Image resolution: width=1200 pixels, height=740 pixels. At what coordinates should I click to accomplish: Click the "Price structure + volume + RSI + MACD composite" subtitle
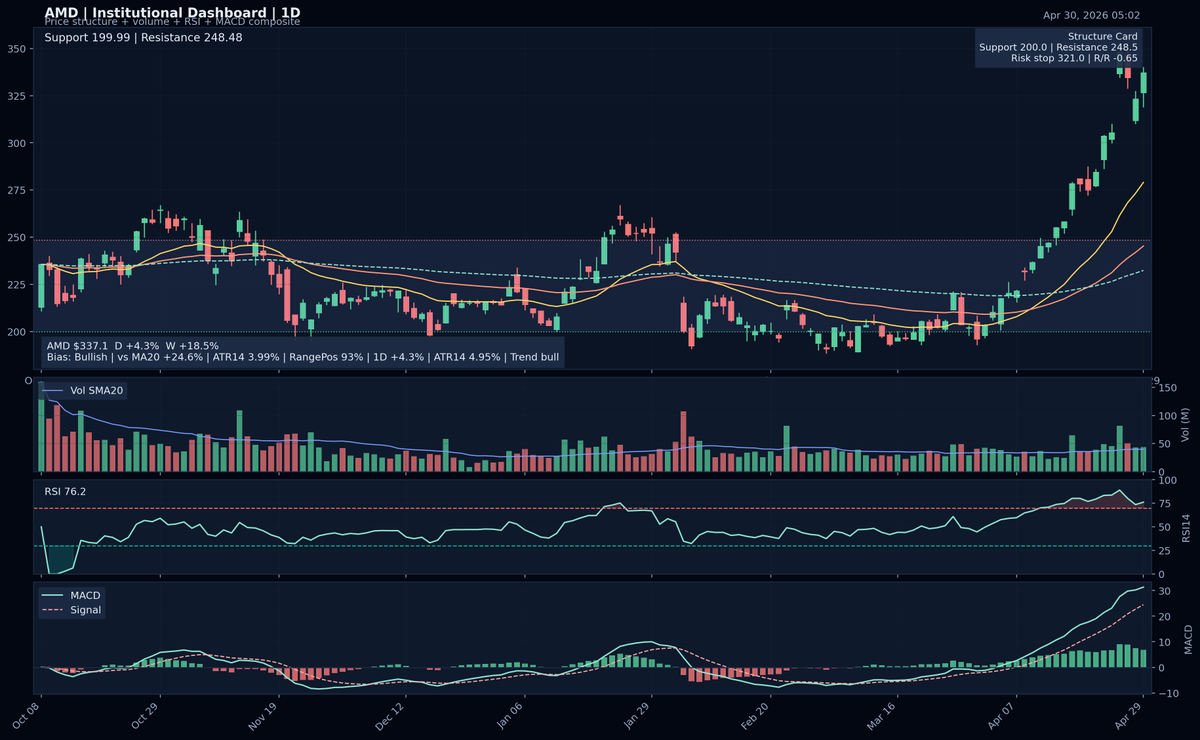click(x=172, y=22)
